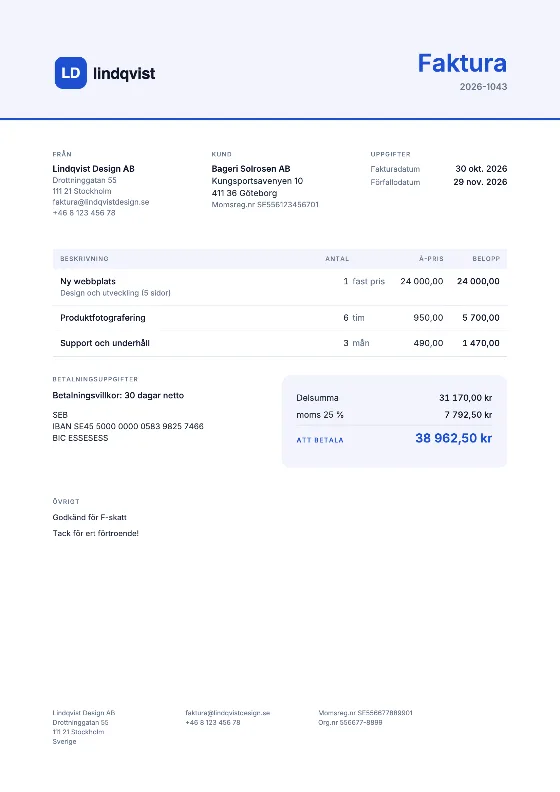
Task: Click subtotal 31 170,00 kr
Action: [x=465, y=398]
